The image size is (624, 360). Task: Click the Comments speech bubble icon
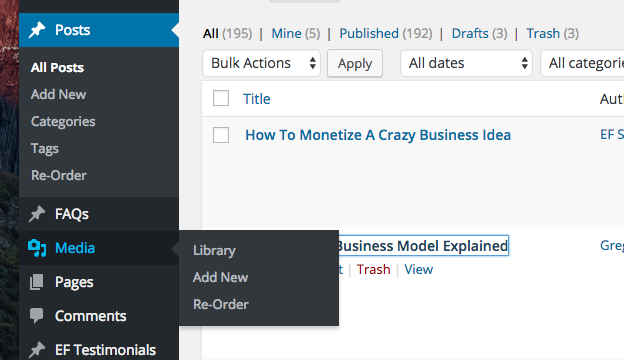pos(37,316)
